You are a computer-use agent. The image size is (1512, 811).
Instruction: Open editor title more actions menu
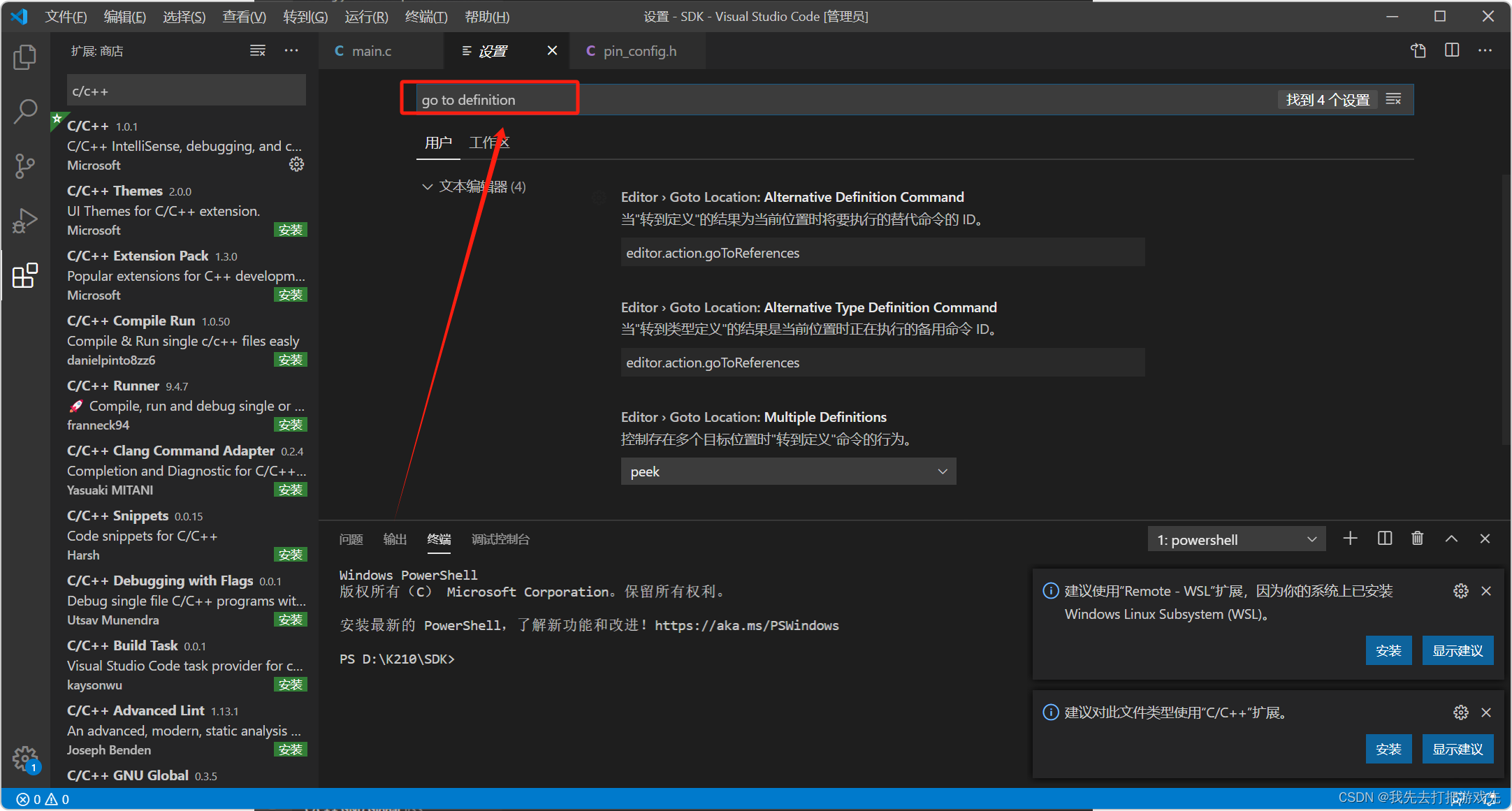click(x=1485, y=50)
